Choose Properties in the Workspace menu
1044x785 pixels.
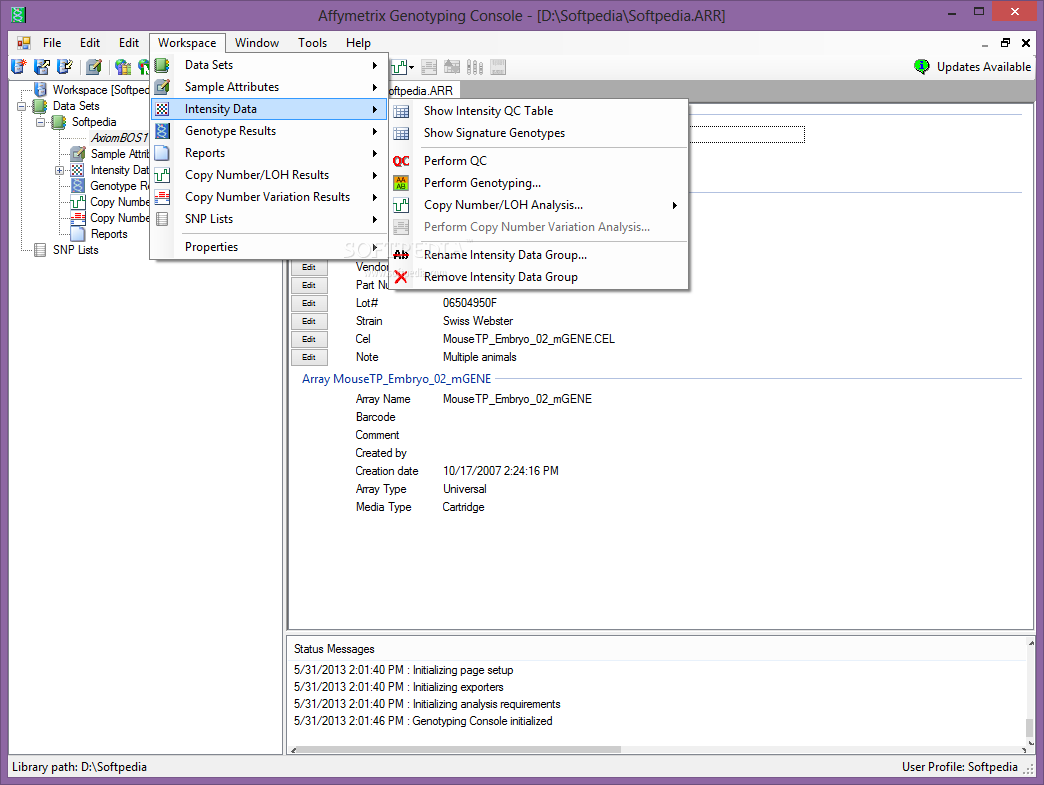pyautogui.click(x=268, y=246)
